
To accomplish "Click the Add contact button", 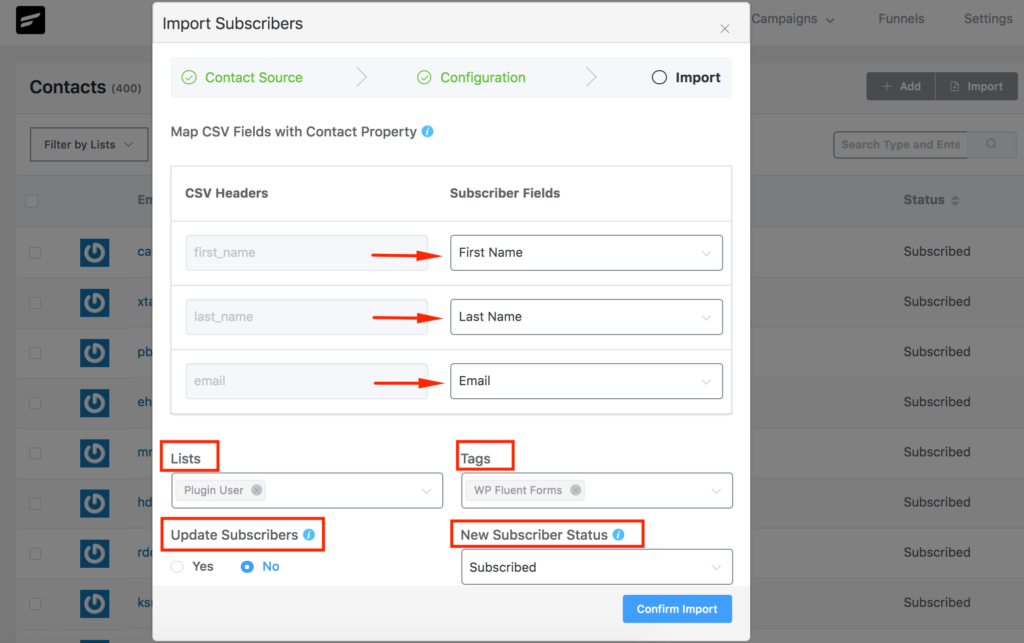I will (901, 86).
